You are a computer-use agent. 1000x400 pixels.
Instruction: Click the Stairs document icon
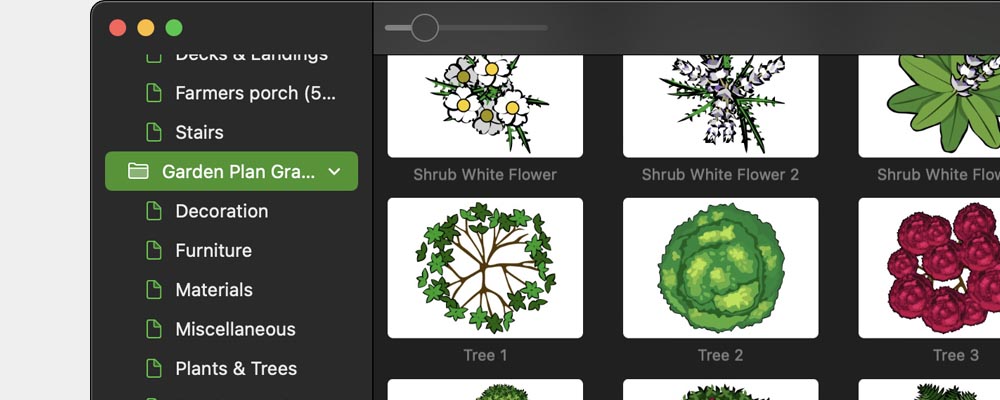pos(154,132)
